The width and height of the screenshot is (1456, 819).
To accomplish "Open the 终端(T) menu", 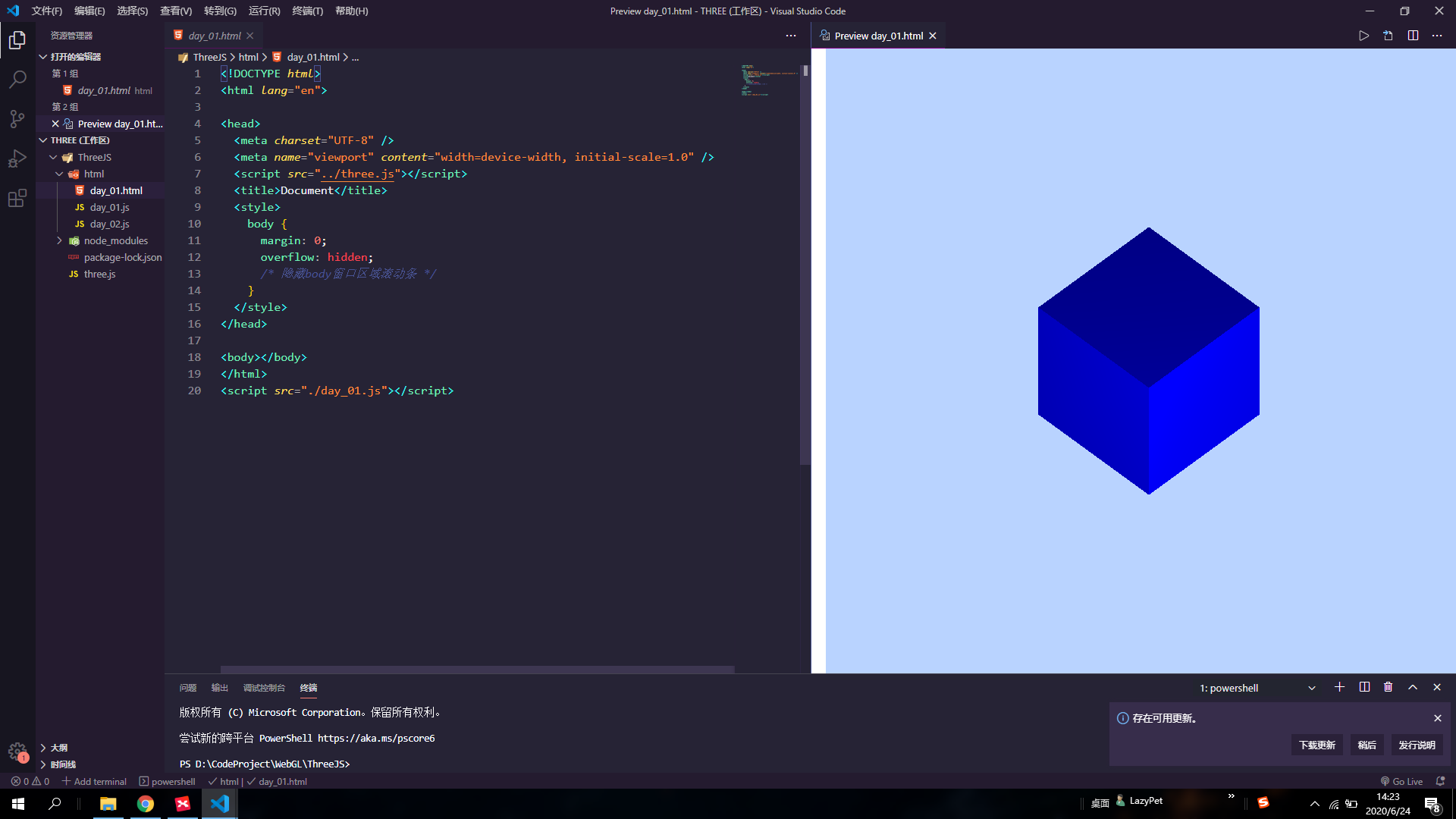I will tap(307, 11).
